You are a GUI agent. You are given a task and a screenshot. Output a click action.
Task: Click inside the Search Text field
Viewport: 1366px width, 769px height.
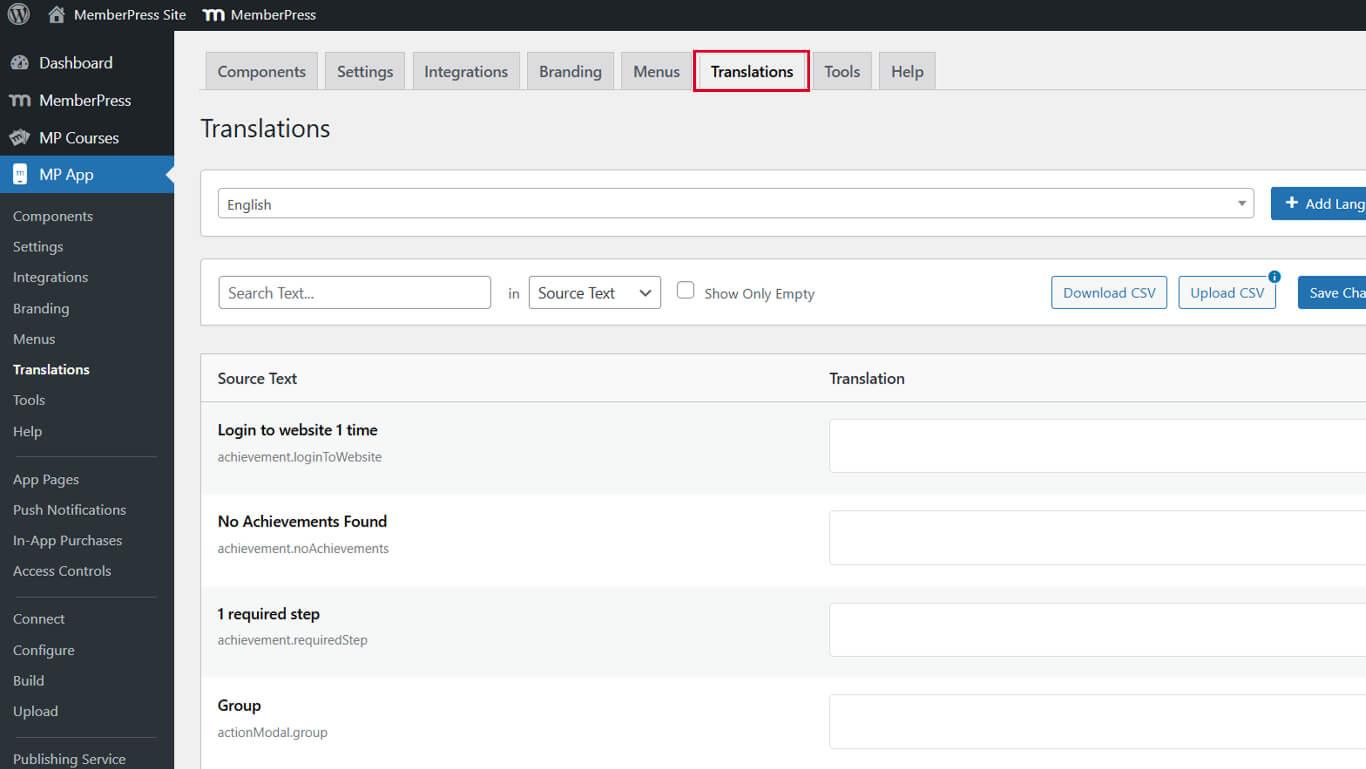[x=354, y=292]
